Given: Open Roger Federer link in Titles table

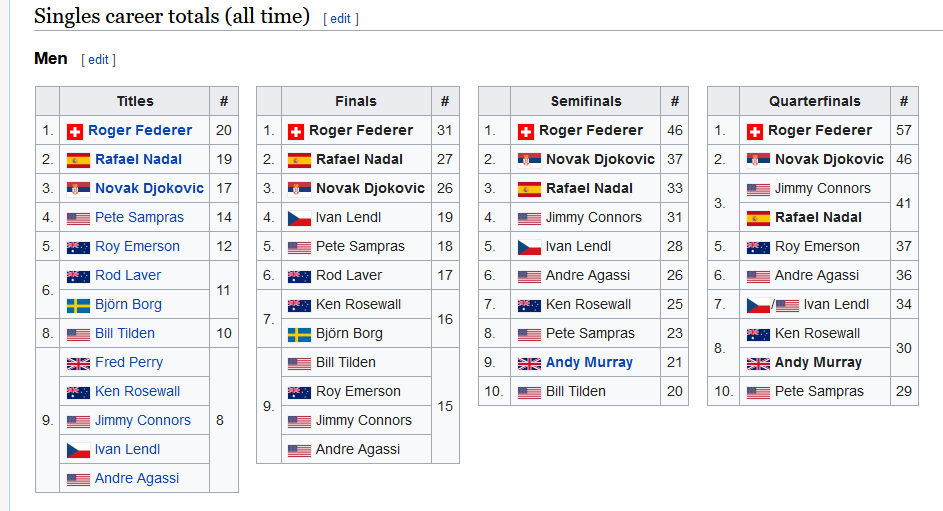Looking at the screenshot, I should coord(140,130).
